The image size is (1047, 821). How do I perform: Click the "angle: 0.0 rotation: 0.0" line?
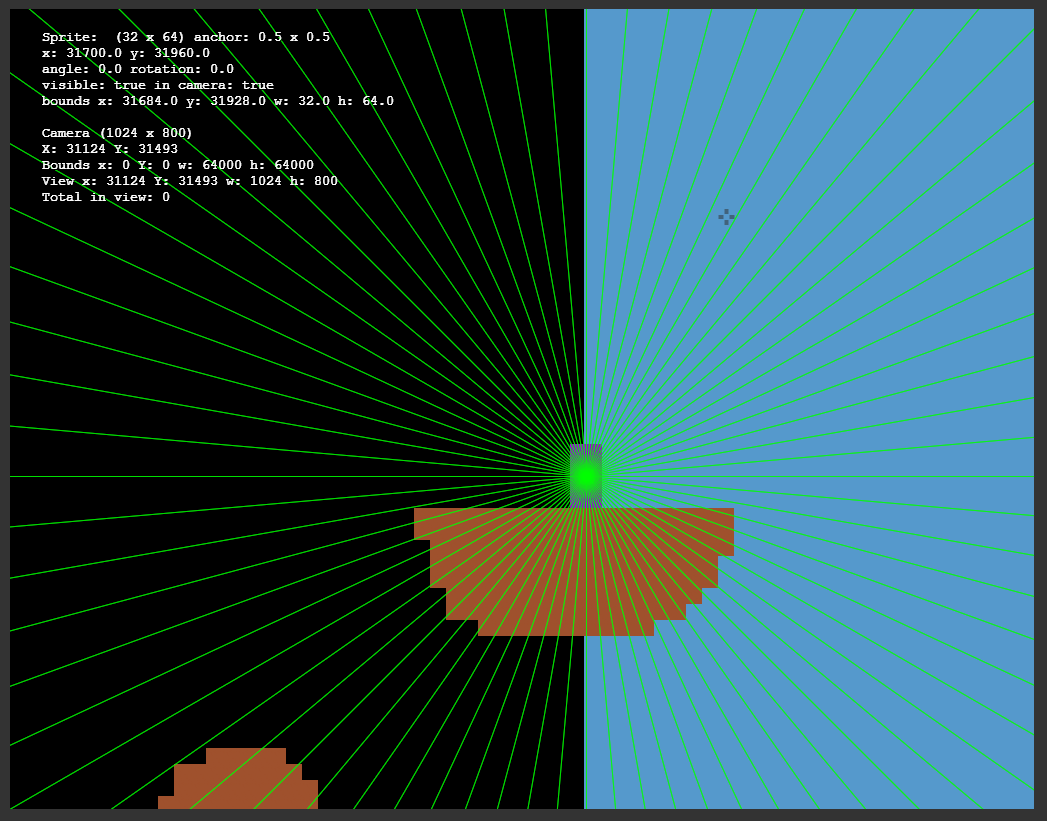[x=138, y=69]
